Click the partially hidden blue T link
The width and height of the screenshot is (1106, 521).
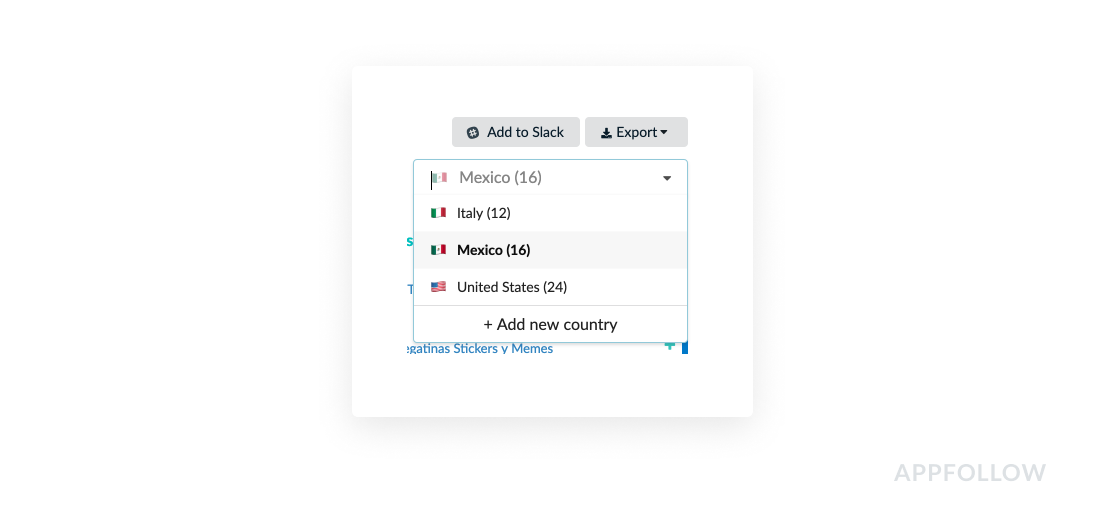(411, 289)
